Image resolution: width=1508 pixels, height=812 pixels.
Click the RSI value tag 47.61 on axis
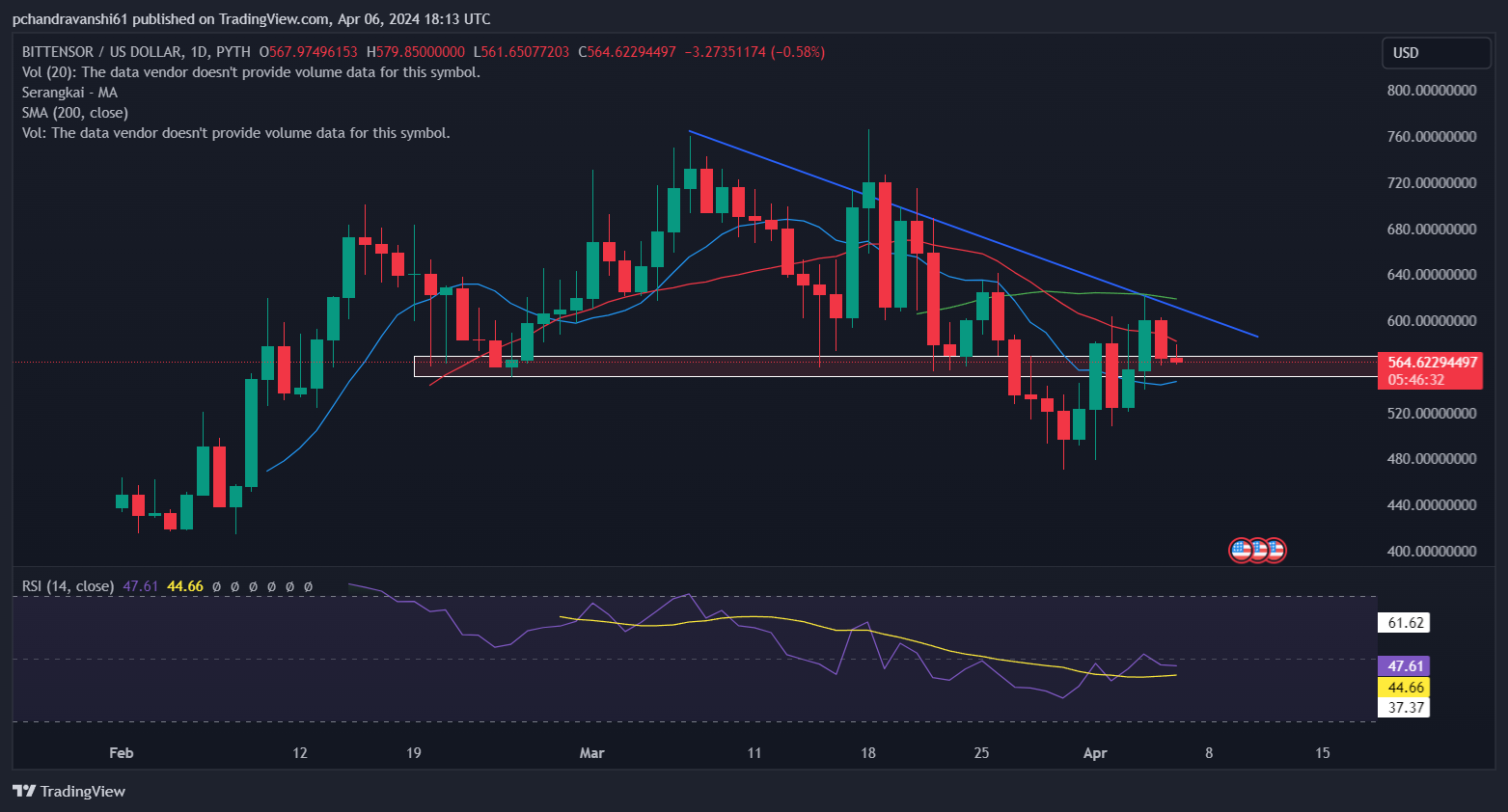pyautogui.click(x=1406, y=666)
